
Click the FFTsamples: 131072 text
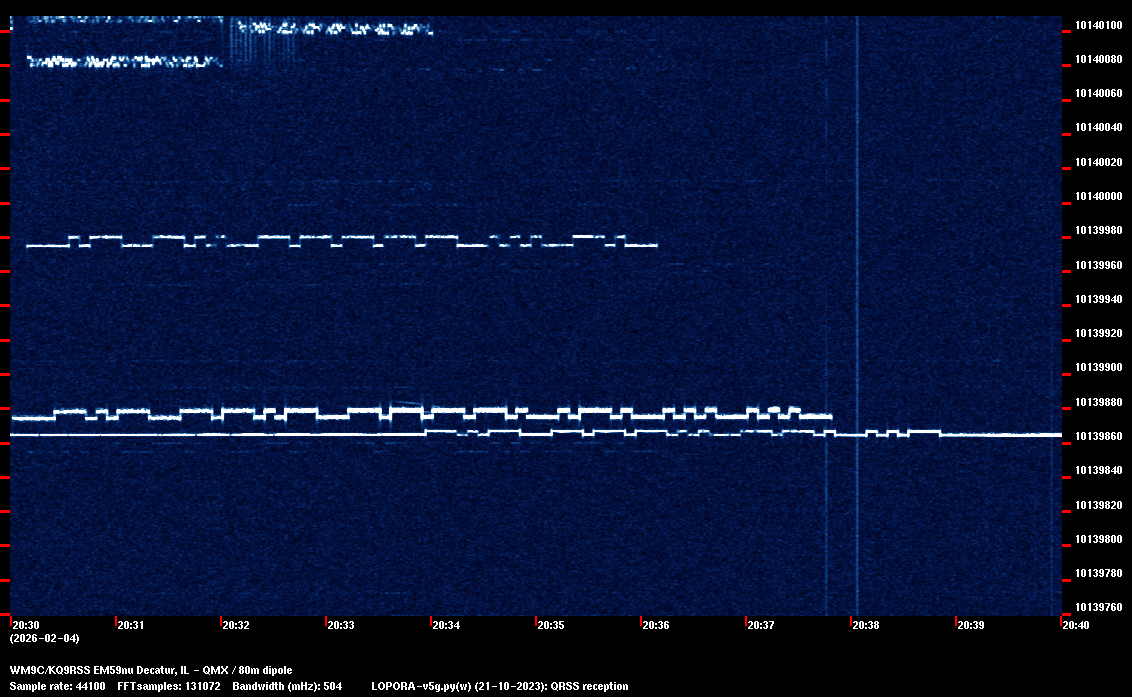click(x=175, y=686)
